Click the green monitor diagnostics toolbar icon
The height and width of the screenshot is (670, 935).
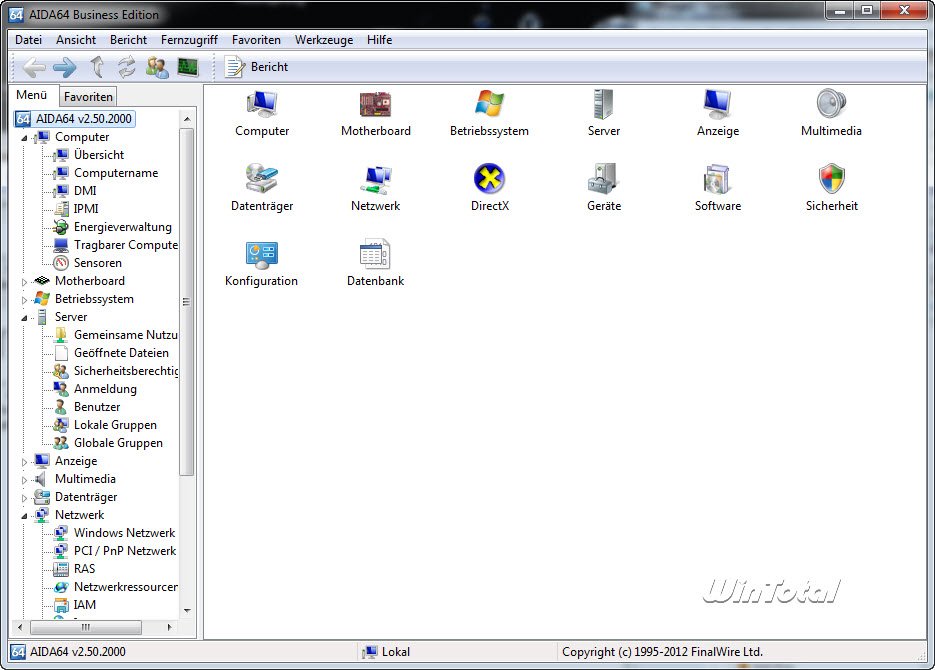click(x=188, y=67)
